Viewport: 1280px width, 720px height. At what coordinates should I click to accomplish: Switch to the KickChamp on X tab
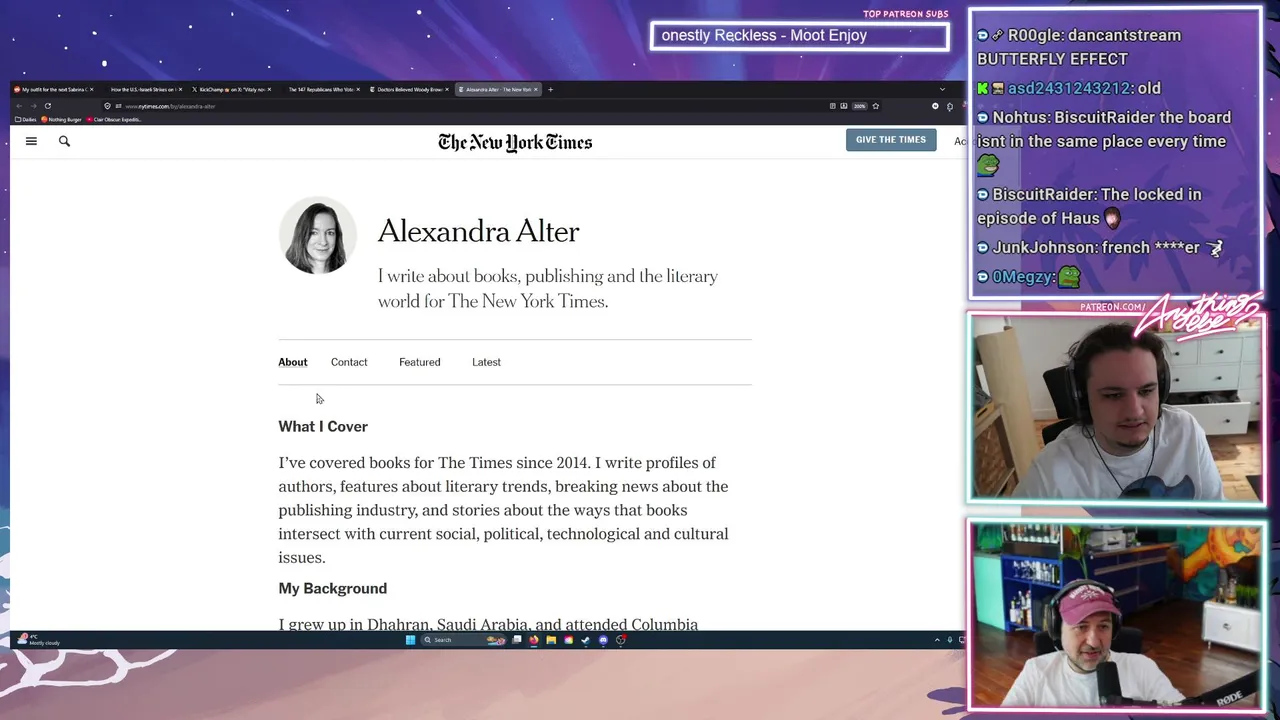232,89
